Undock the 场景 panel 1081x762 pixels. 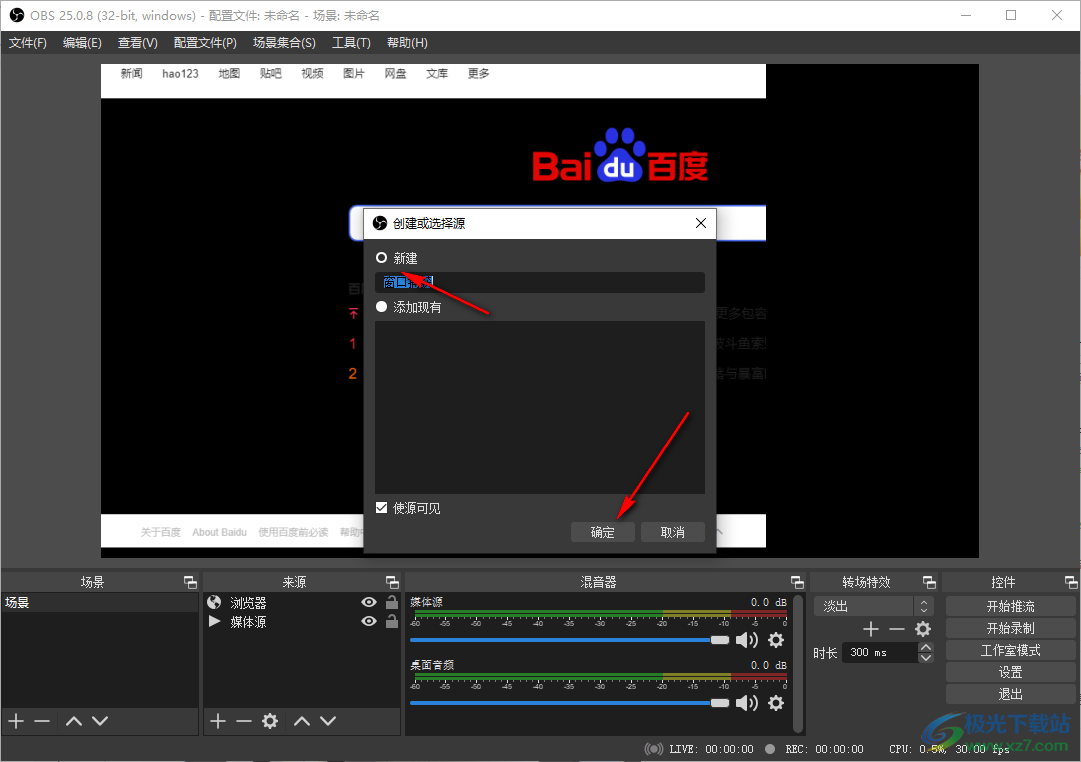[x=190, y=583]
